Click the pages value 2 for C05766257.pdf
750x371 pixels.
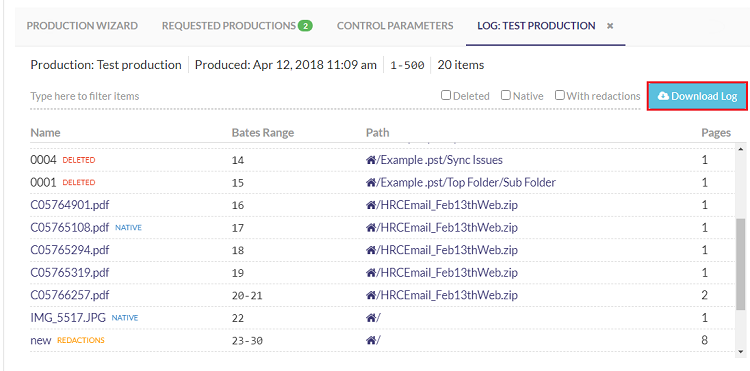point(705,295)
